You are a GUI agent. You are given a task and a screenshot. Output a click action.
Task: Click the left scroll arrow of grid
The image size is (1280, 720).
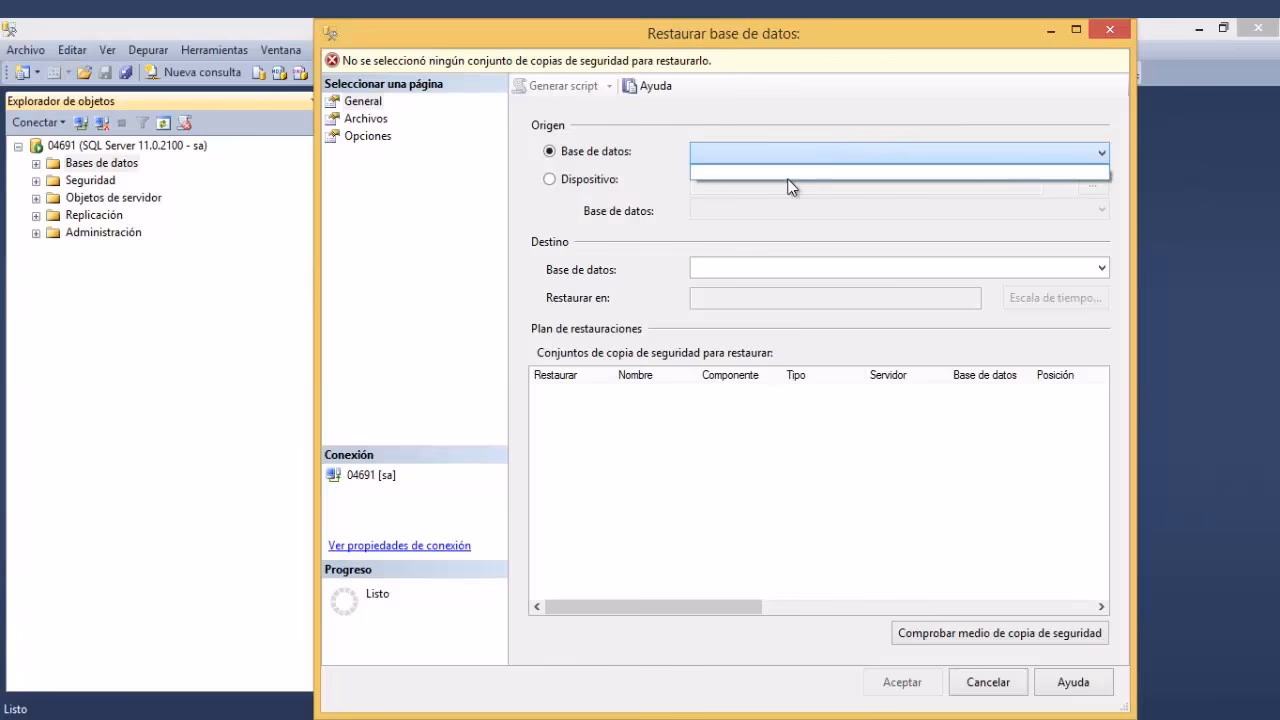(x=537, y=607)
